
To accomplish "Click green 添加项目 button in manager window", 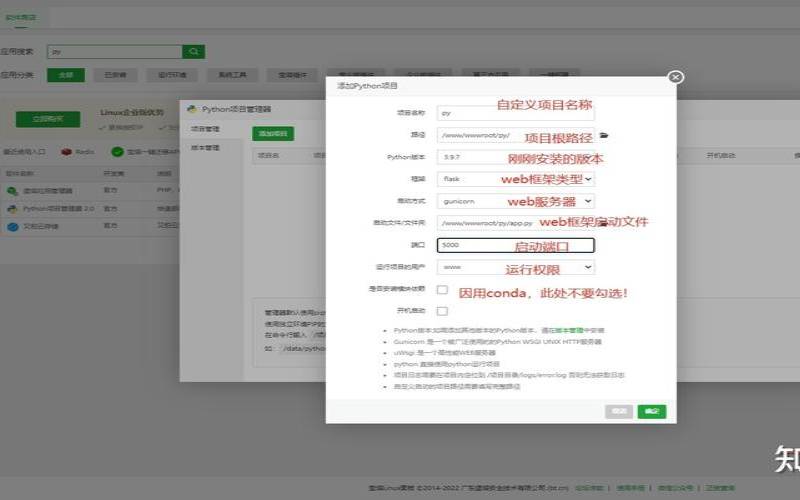I will click(273, 134).
